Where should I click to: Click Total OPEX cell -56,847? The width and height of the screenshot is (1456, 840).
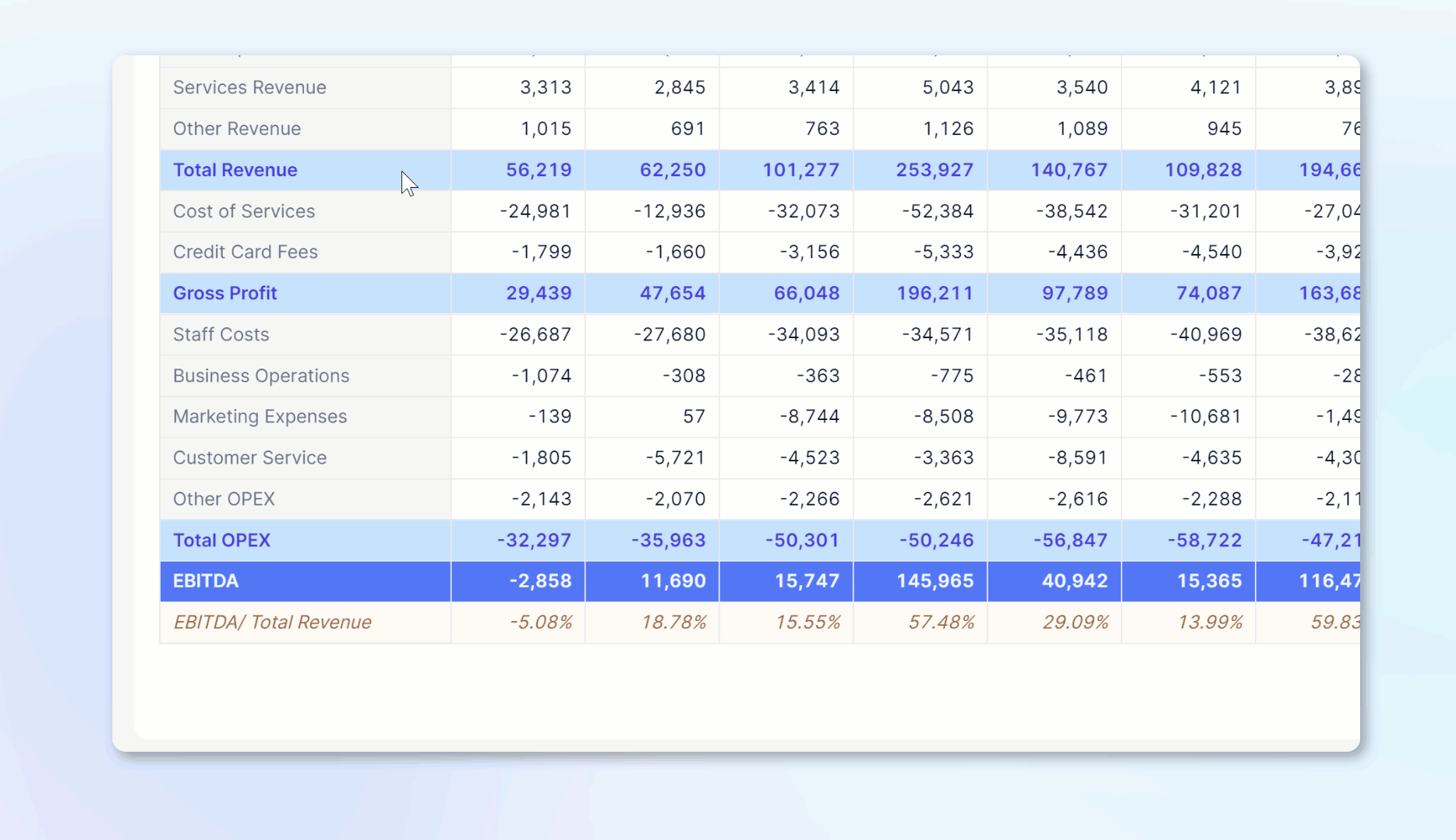pos(1055,540)
